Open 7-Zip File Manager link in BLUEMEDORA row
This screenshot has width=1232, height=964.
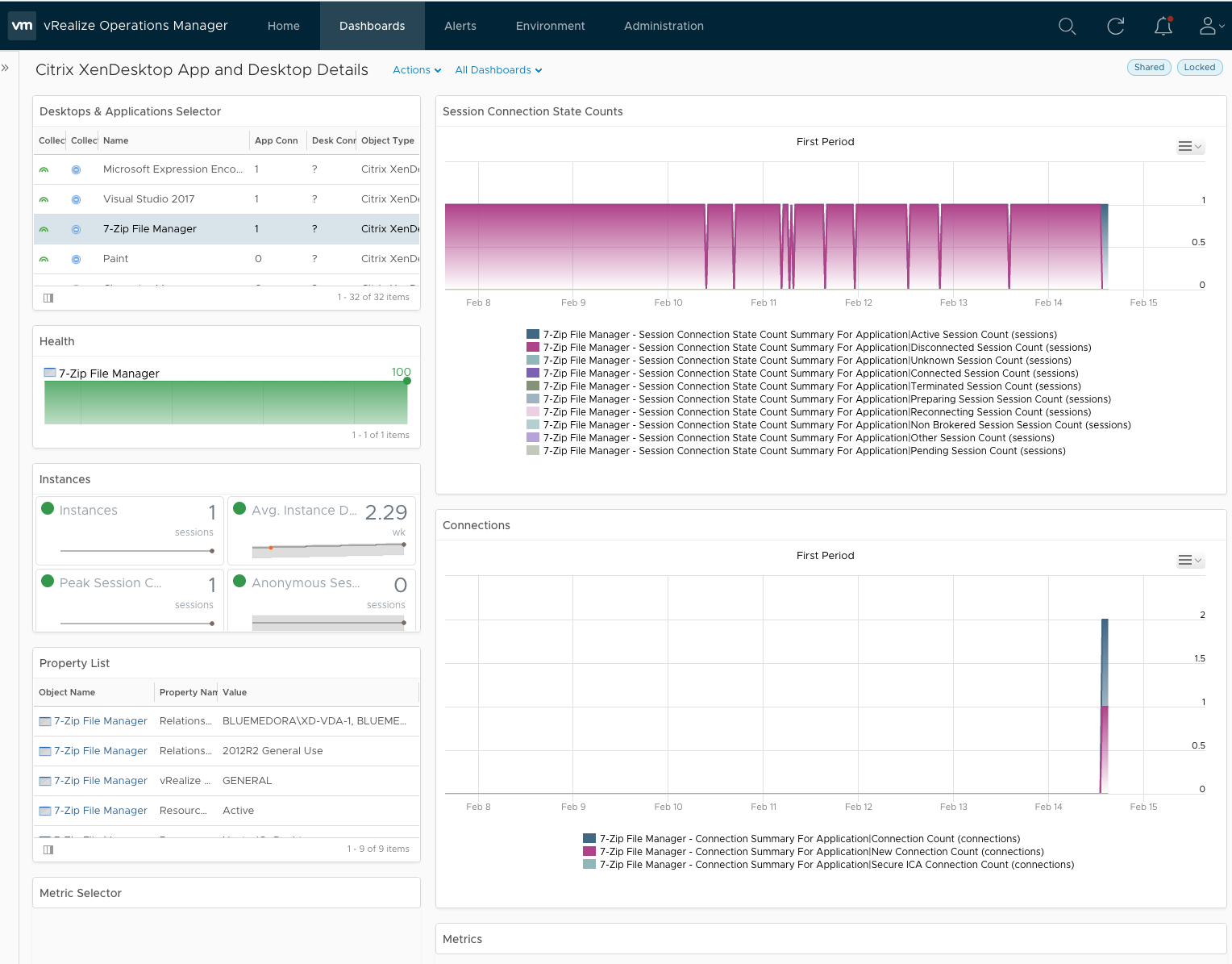click(101, 721)
